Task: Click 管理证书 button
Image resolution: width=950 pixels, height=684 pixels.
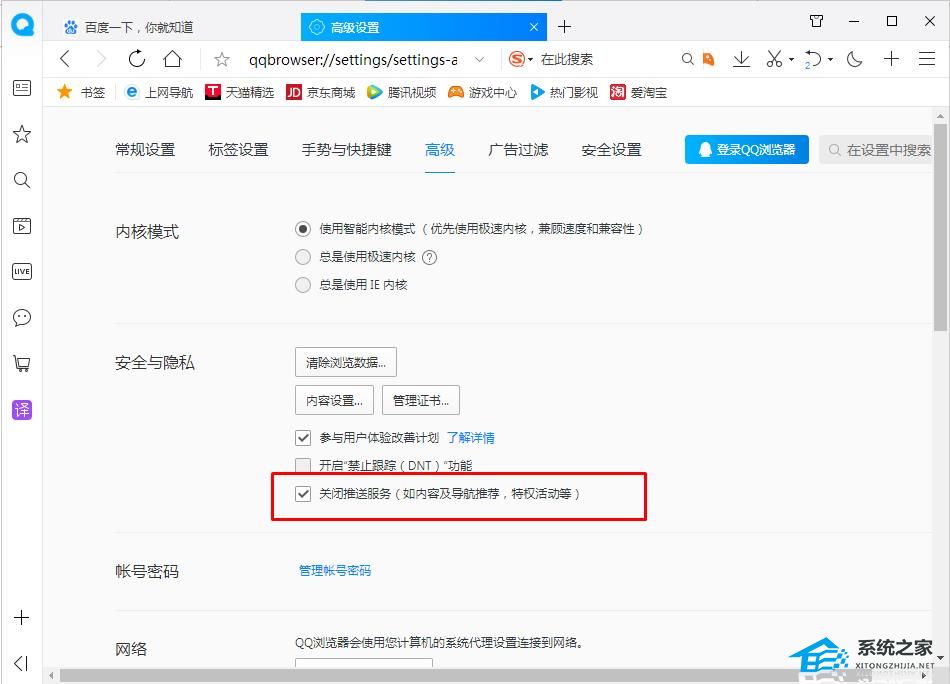Action: click(421, 400)
